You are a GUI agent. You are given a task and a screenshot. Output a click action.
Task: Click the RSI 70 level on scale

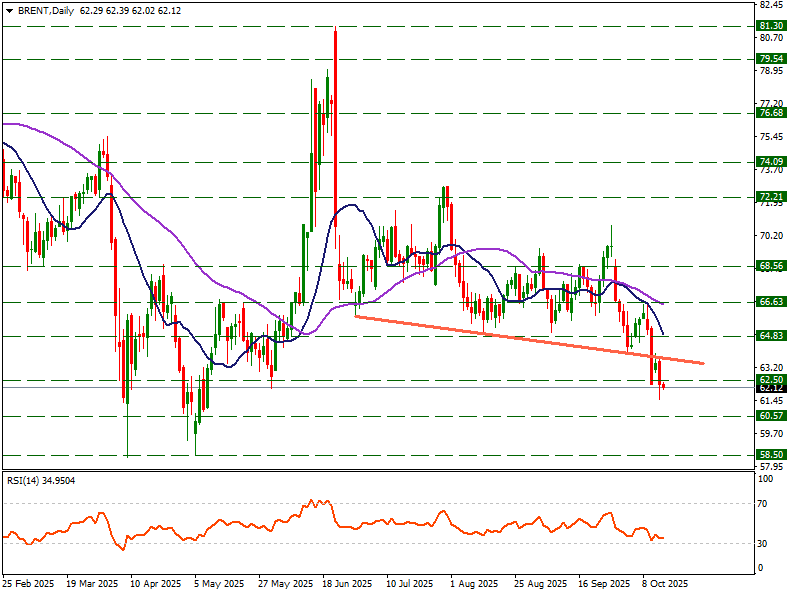point(764,504)
